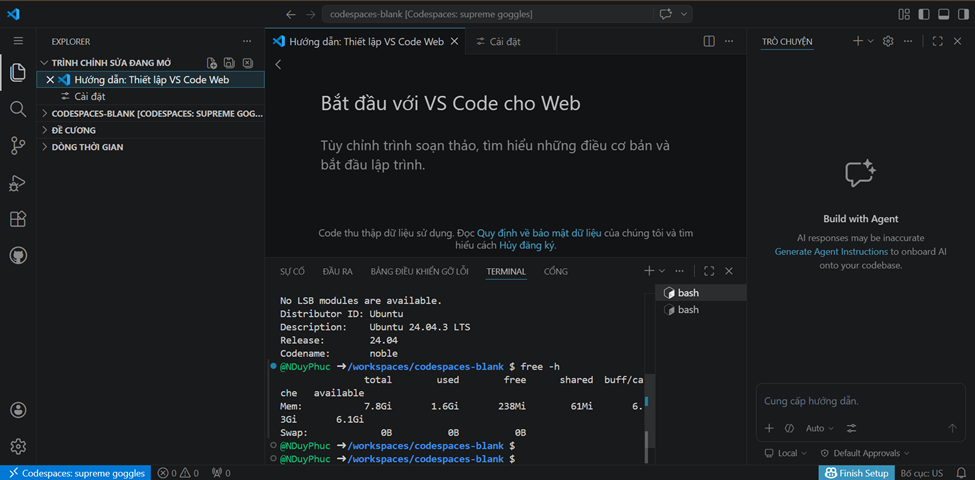Split the editor to the right
This screenshot has height=480, width=975.
709,42
